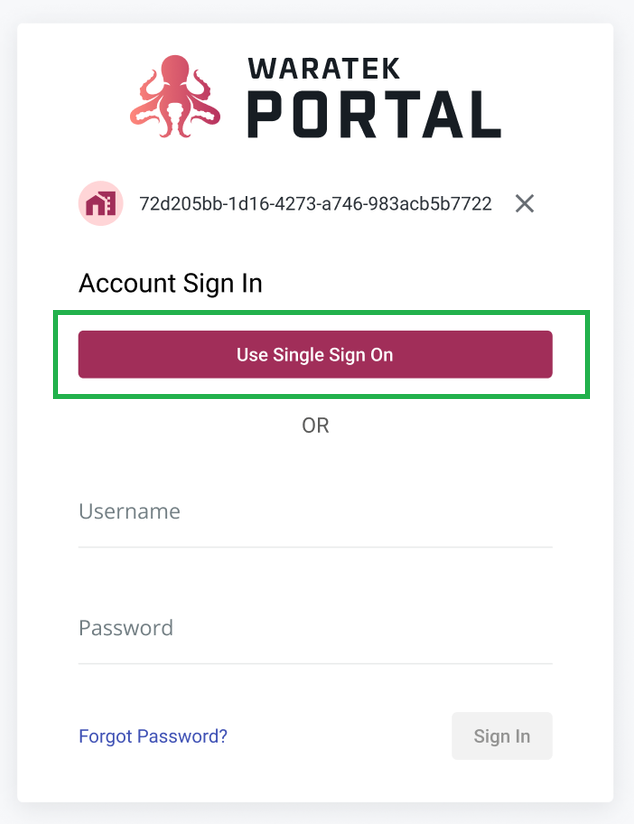This screenshot has width=634, height=824.
Task: Click the Use Single Sign On button
Action: (315, 354)
